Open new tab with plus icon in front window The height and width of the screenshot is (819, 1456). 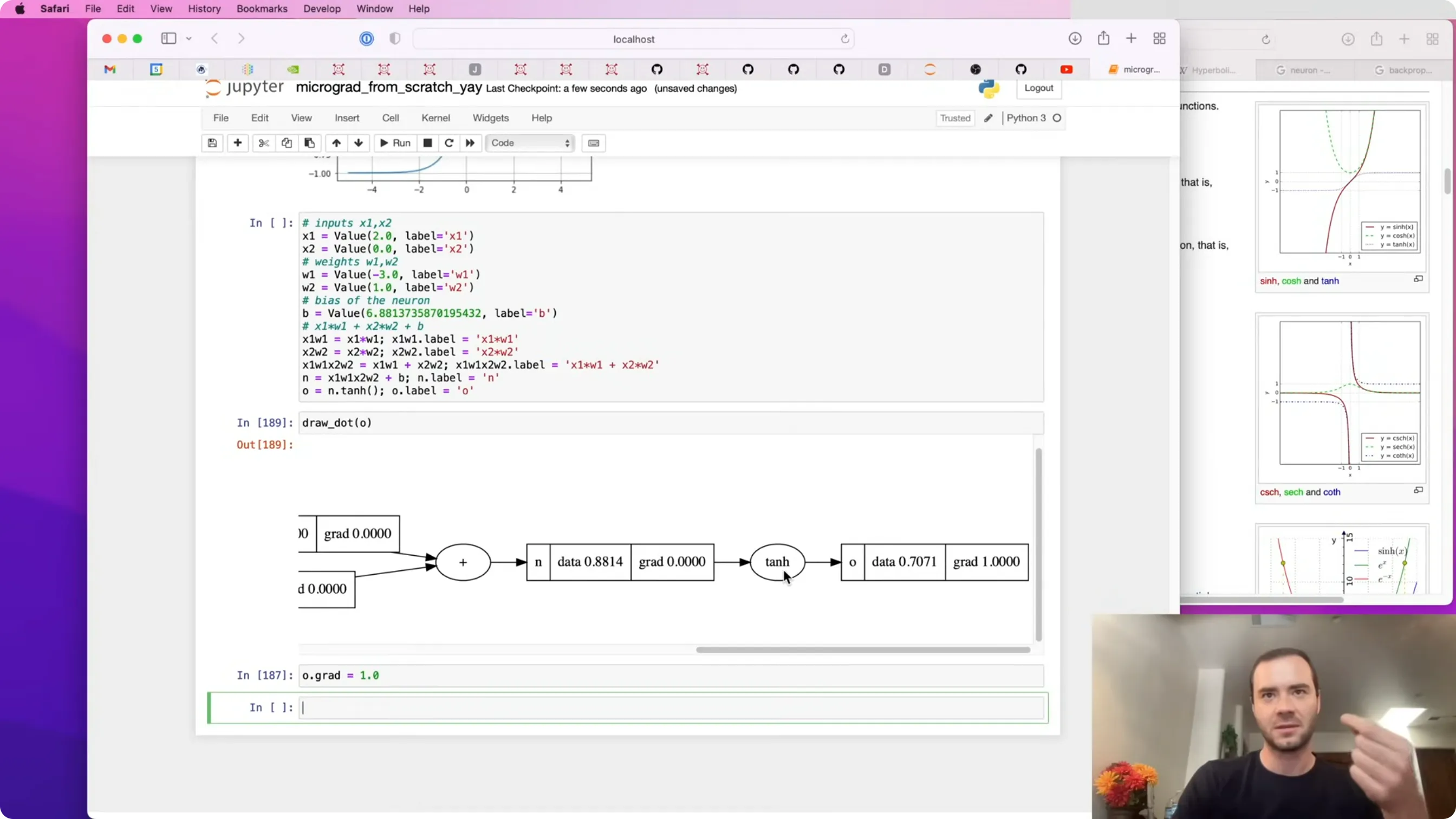(1131, 38)
